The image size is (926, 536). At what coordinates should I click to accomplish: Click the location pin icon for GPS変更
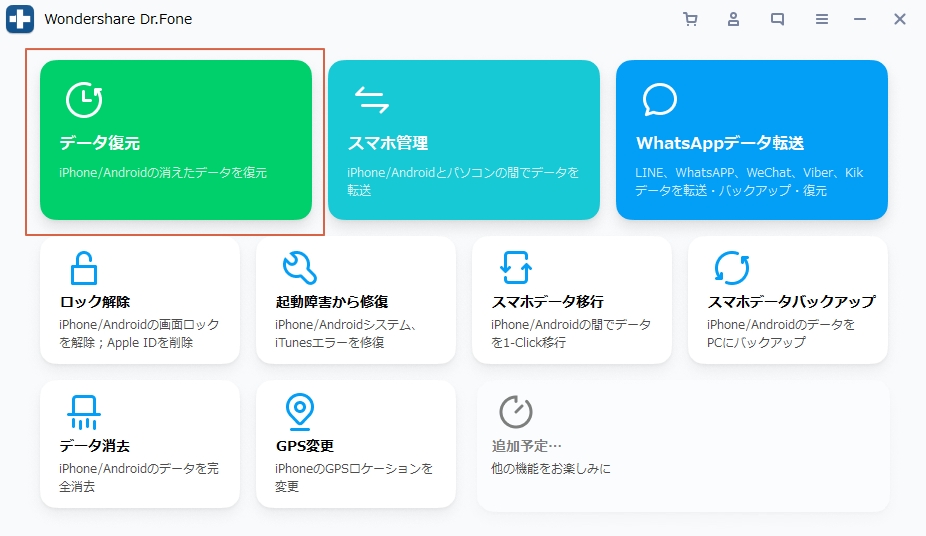coord(300,412)
